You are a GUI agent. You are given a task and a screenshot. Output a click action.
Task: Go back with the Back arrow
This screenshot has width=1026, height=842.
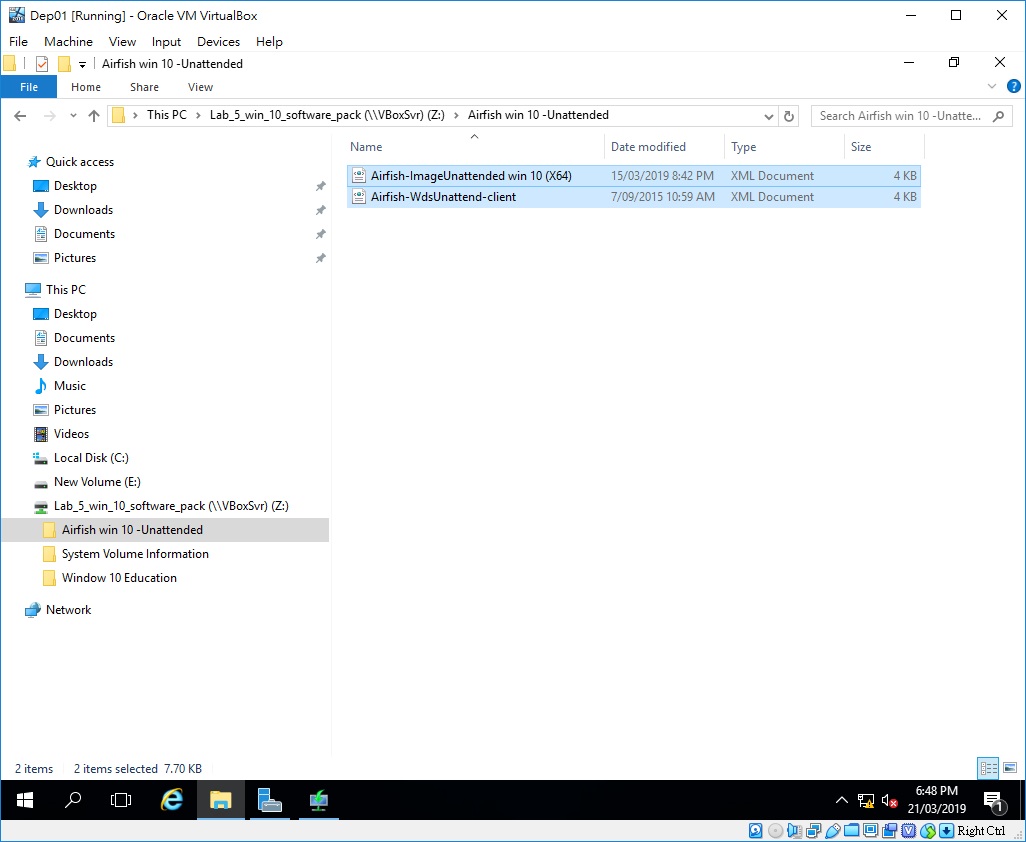pyautogui.click(x=20, y=116)
